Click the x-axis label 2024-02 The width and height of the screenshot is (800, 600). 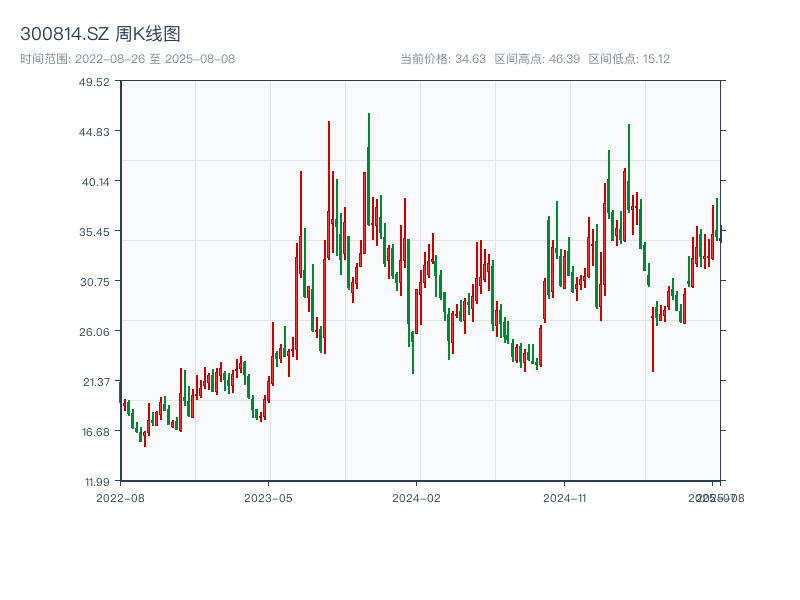416,498
